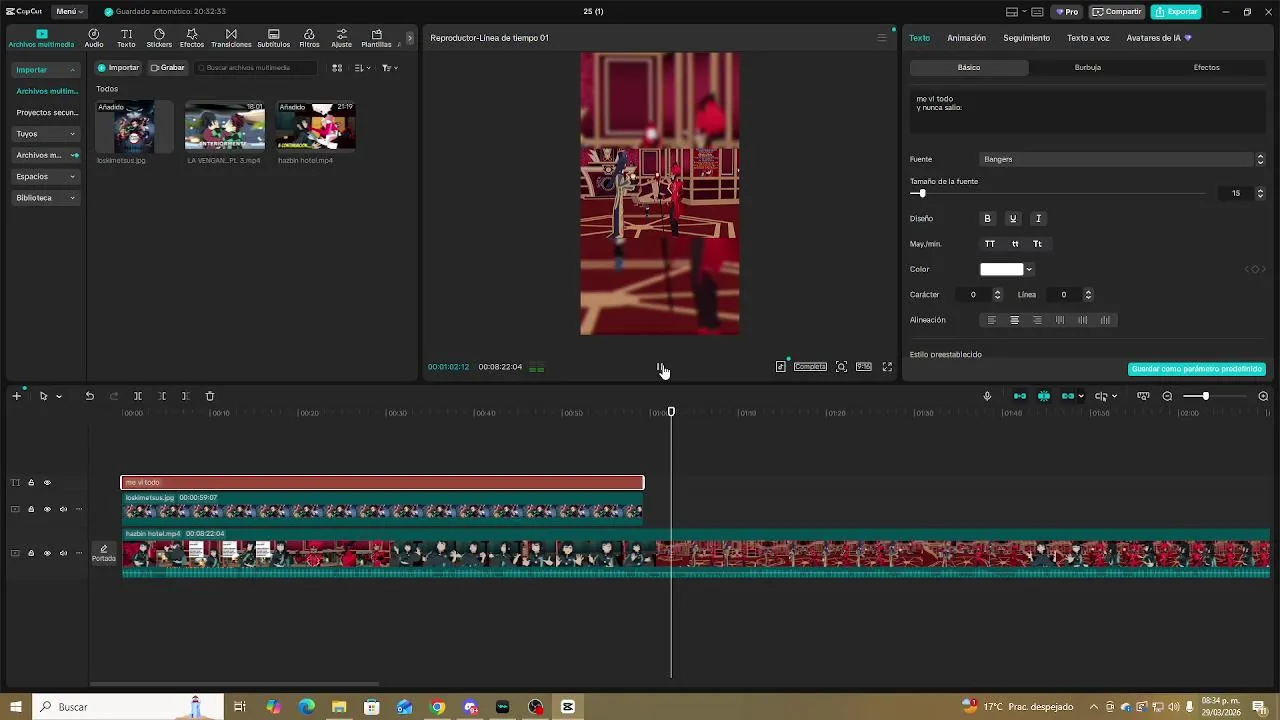Open the text color dropdown arrow

pos(1029,269)
